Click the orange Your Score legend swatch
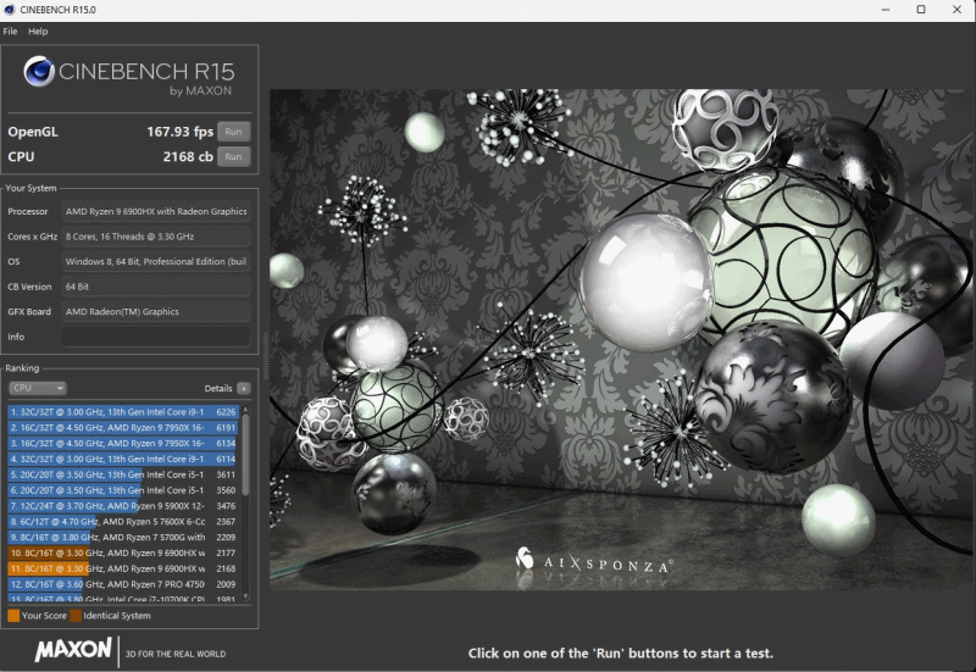This screenshot has height=672, width=976. pyautogui.click(x=13, y=616)
